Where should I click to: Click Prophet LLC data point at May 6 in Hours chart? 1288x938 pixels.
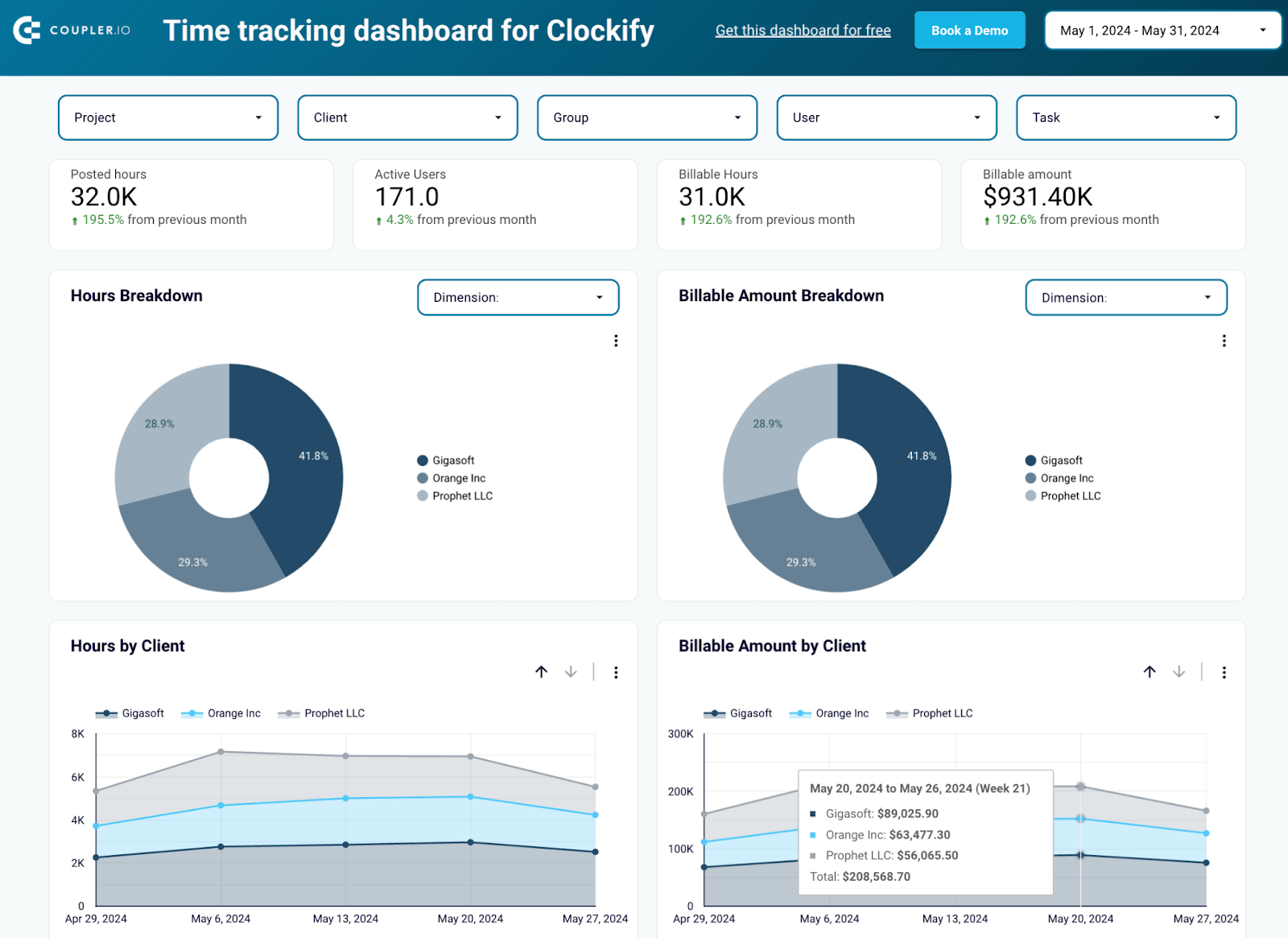(221, 752)
